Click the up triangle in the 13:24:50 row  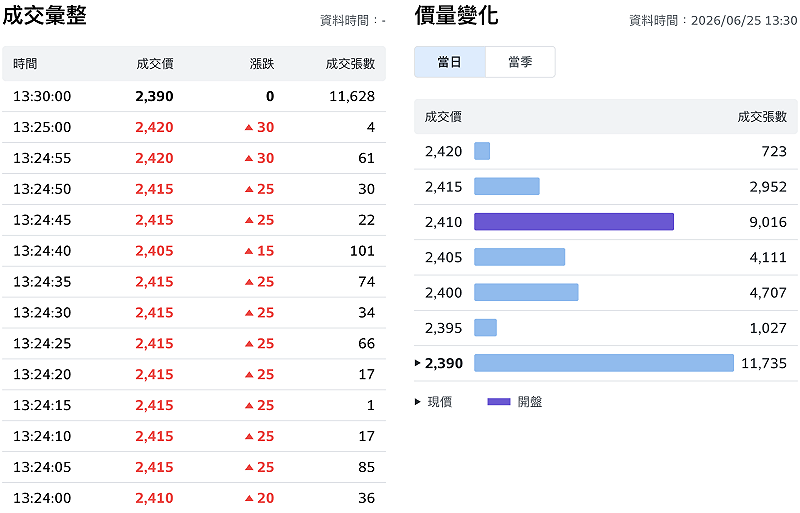[249, 189]
